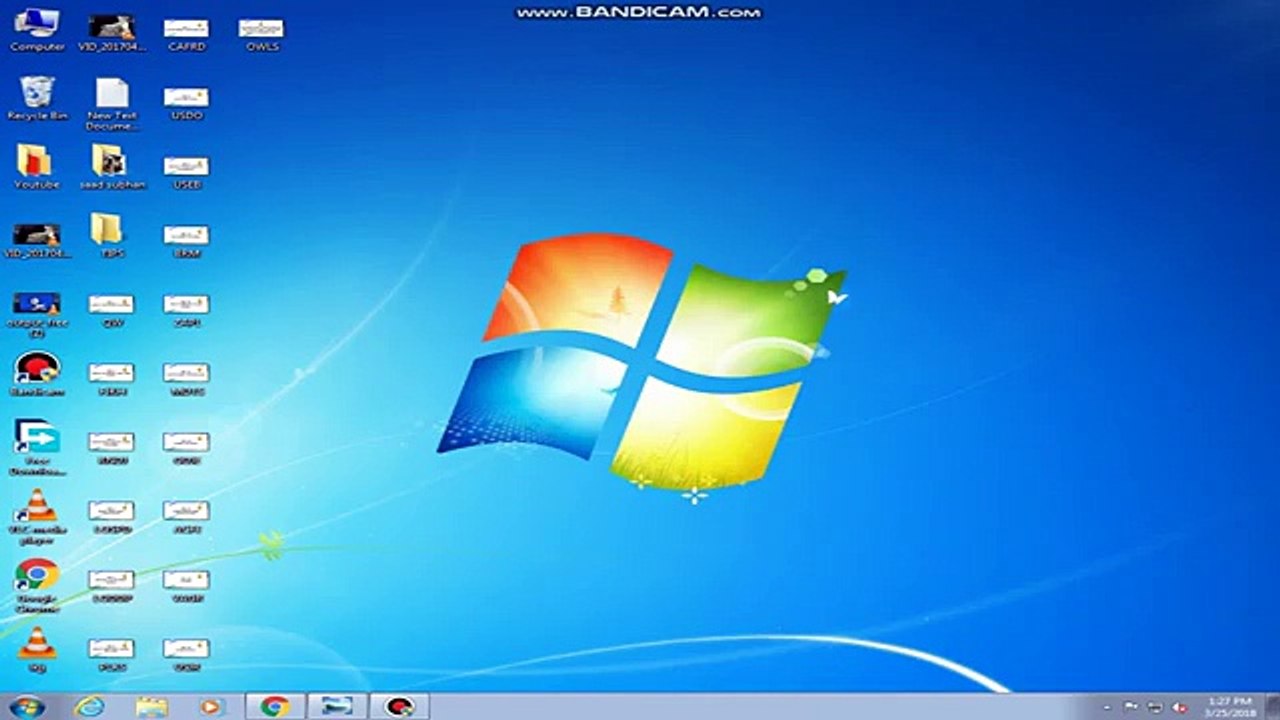Switch to Bandicam on the taskbar
This screenshot has height=720, width=1280.
tap(399, 706)
